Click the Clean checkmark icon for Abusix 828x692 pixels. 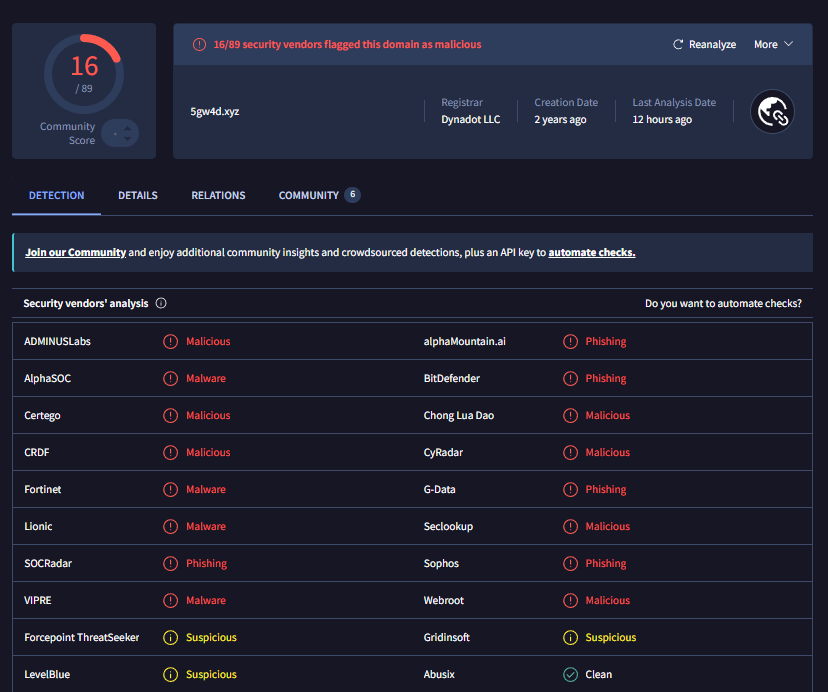(570, 674)
